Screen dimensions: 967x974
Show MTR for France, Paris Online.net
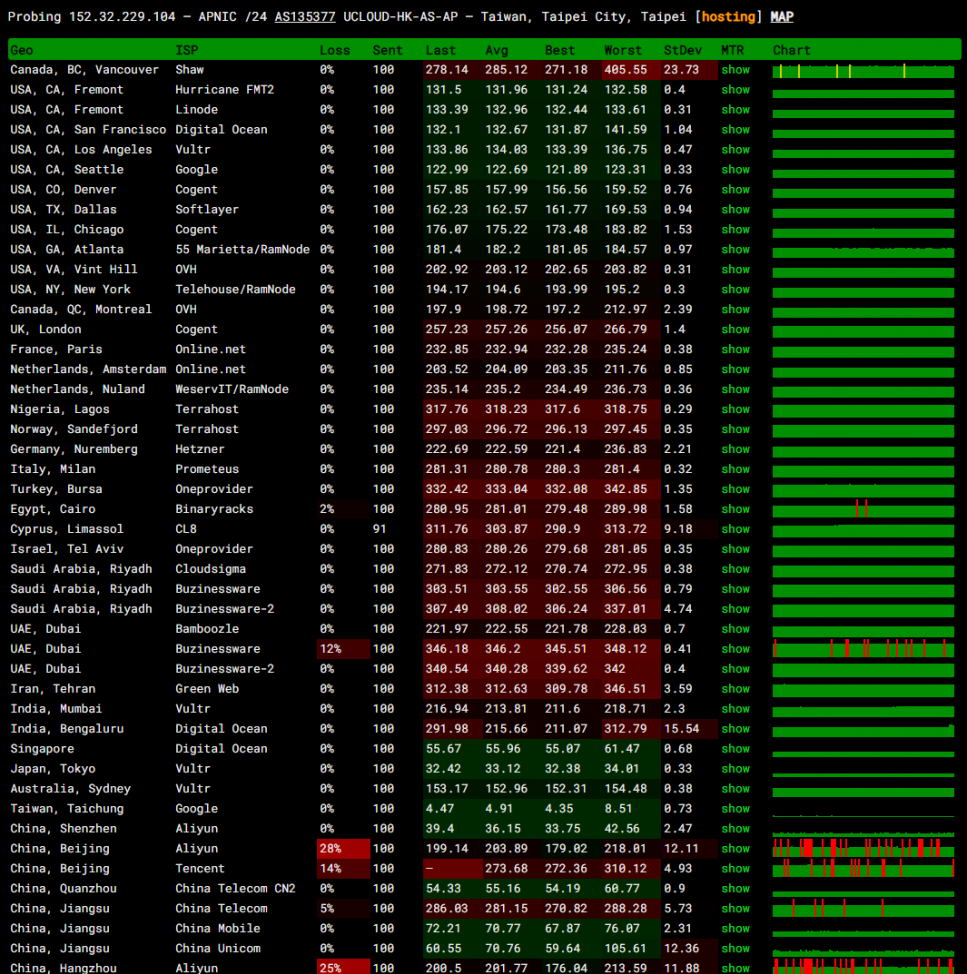point(735,349)
